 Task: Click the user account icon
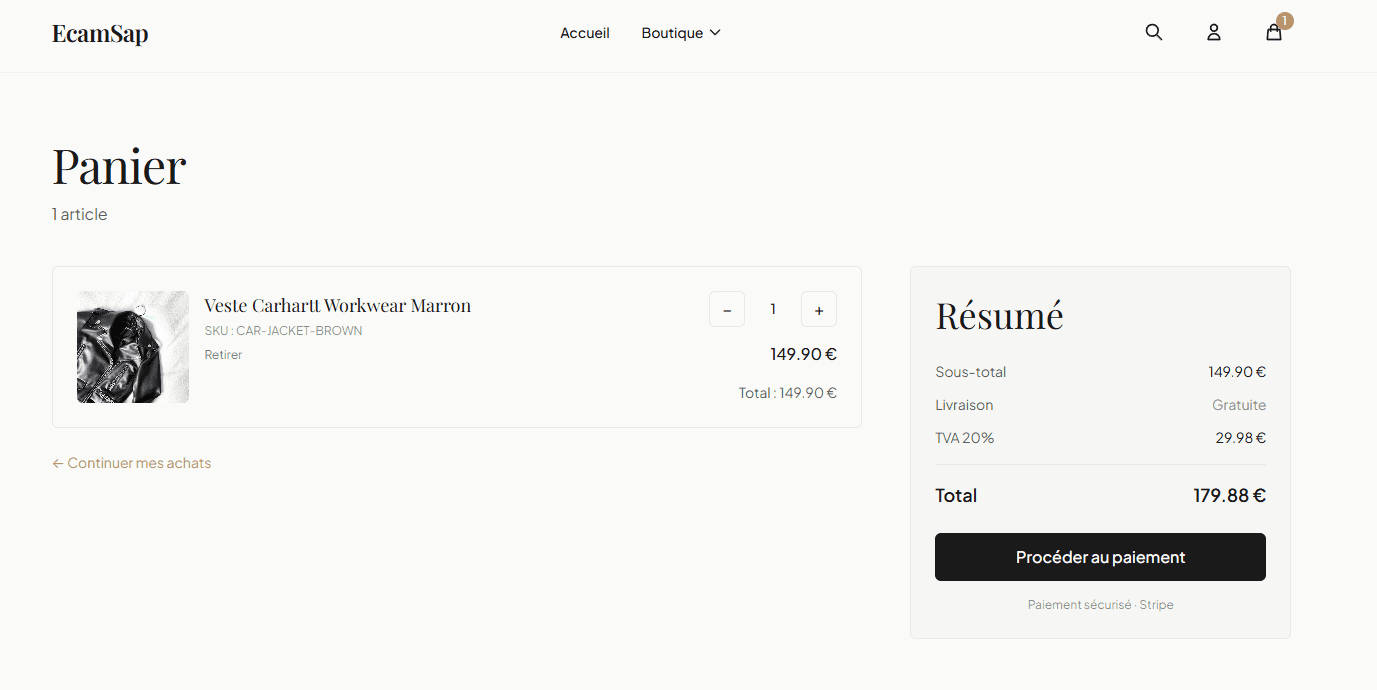click(1213, 32)
